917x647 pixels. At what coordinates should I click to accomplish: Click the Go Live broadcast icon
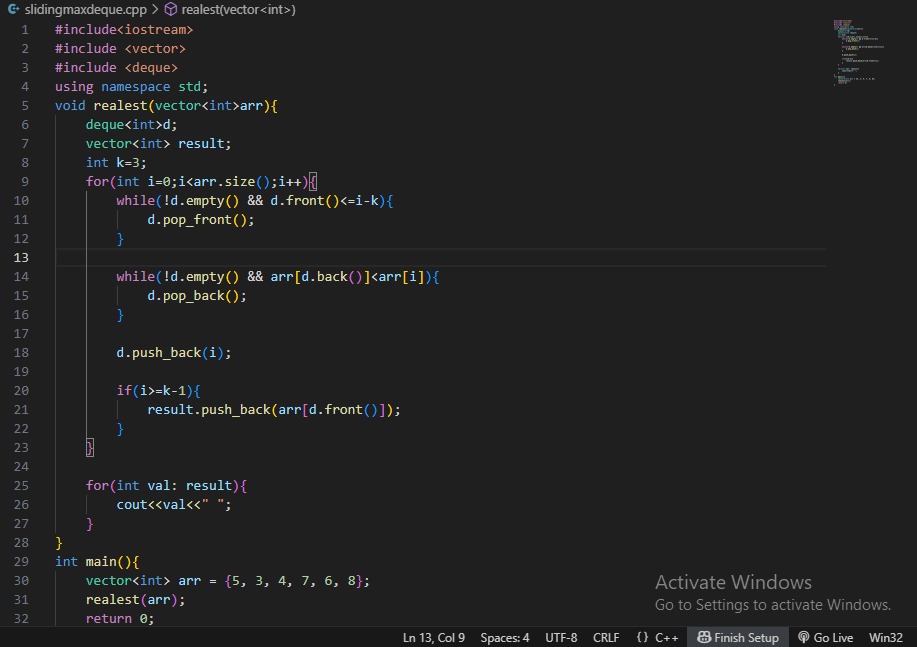pyautogui.click(x=804, y=638)
